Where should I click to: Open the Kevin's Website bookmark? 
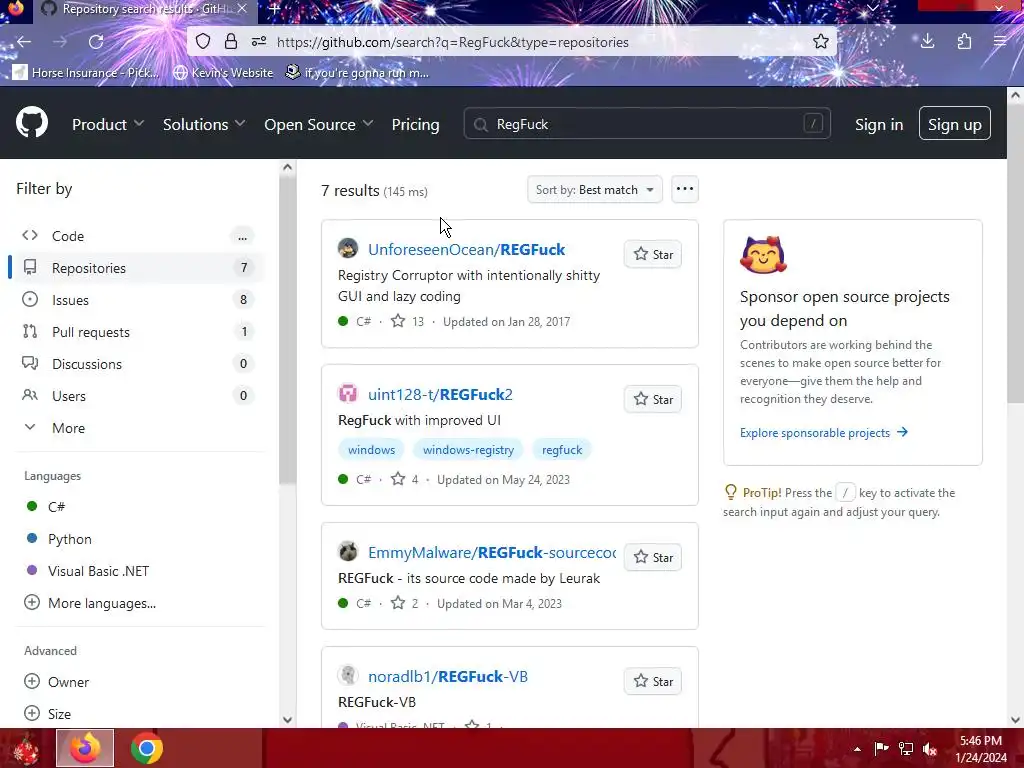point(223,72)
